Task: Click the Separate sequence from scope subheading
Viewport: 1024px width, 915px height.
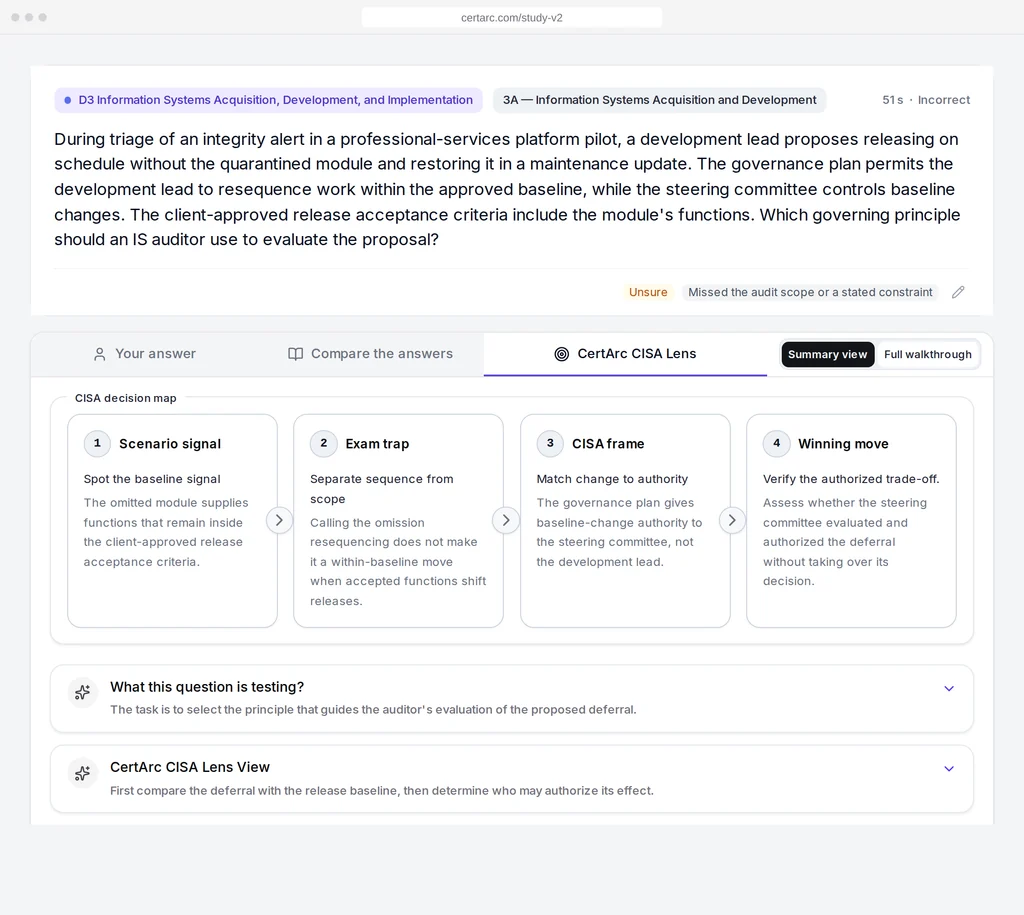Action: 381,489
